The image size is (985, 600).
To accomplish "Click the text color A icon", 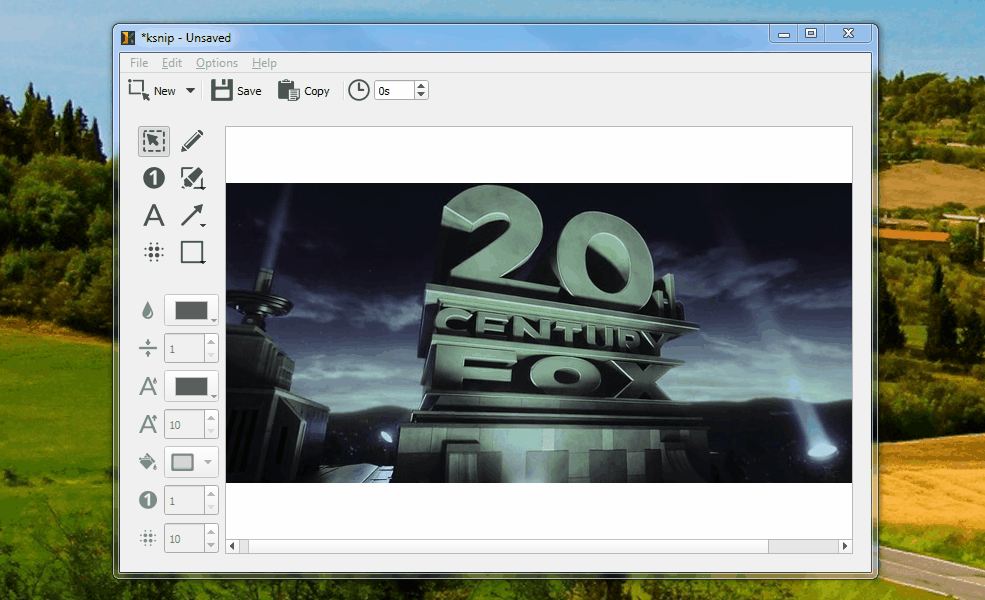I will click(x=148, y=386).
